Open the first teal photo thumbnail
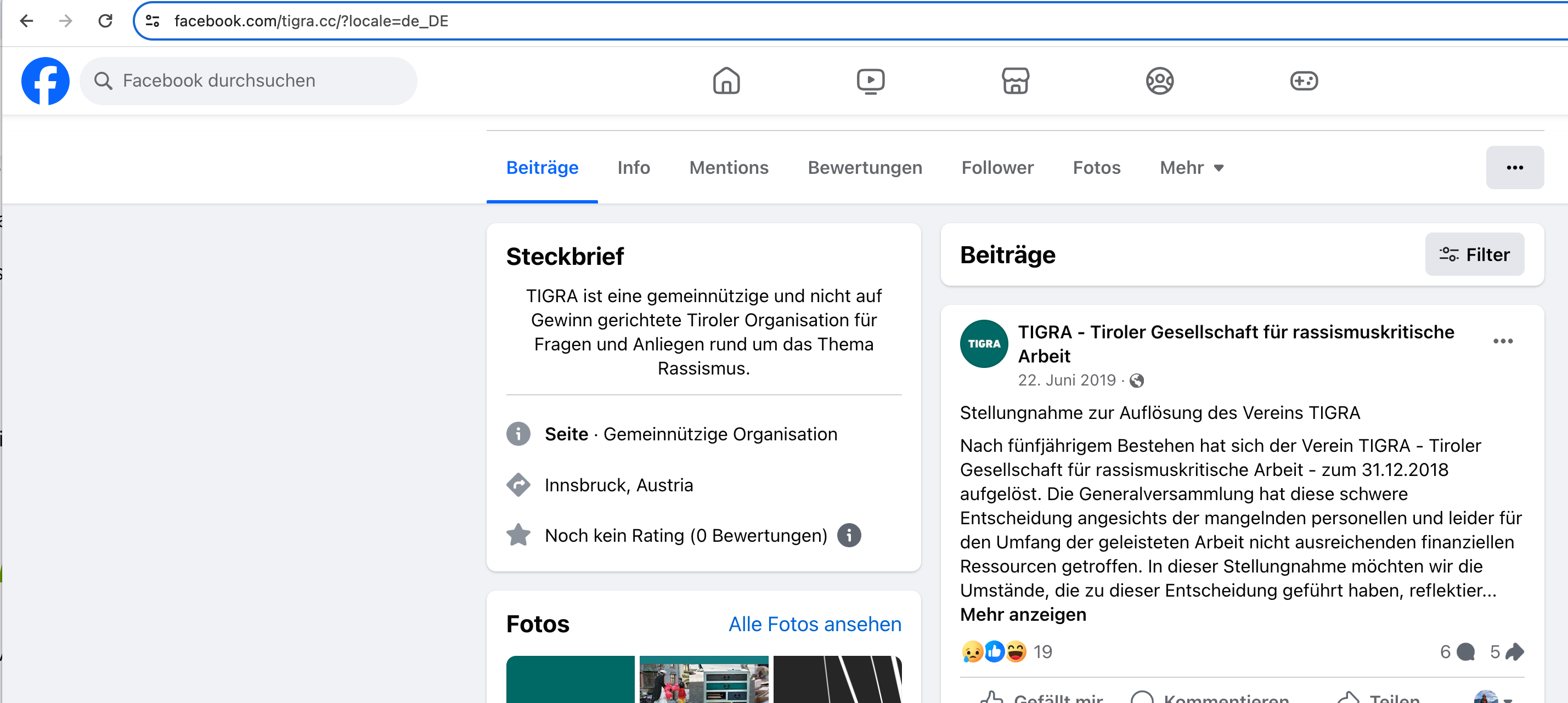 coord(569,679)
